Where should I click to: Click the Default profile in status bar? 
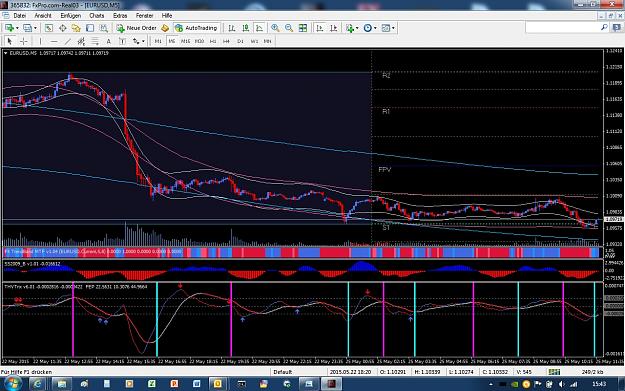[283, 372]
